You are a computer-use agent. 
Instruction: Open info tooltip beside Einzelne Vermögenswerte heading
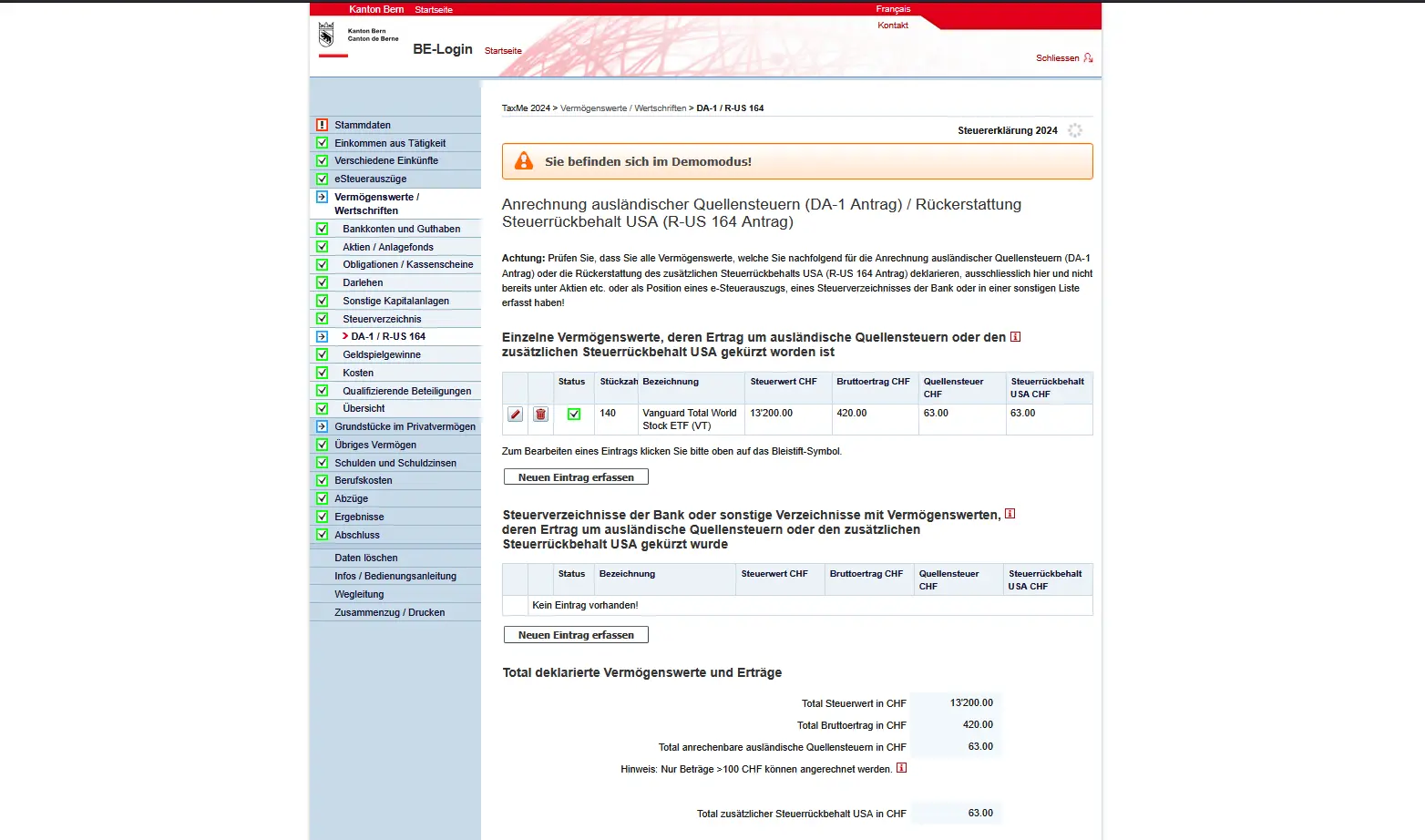tap(1015, 337)
